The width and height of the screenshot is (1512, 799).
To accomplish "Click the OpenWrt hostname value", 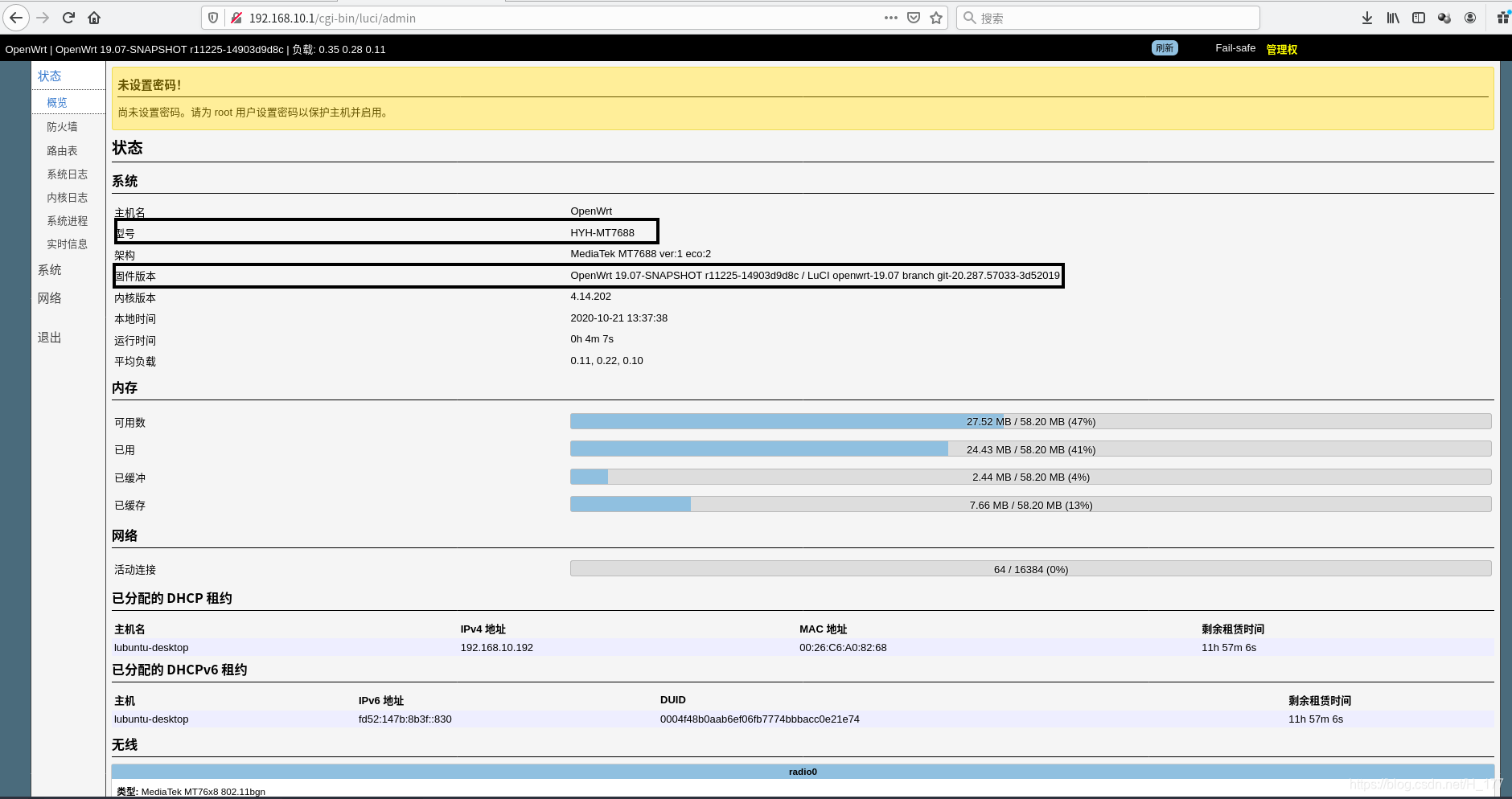I will (591, 211).
